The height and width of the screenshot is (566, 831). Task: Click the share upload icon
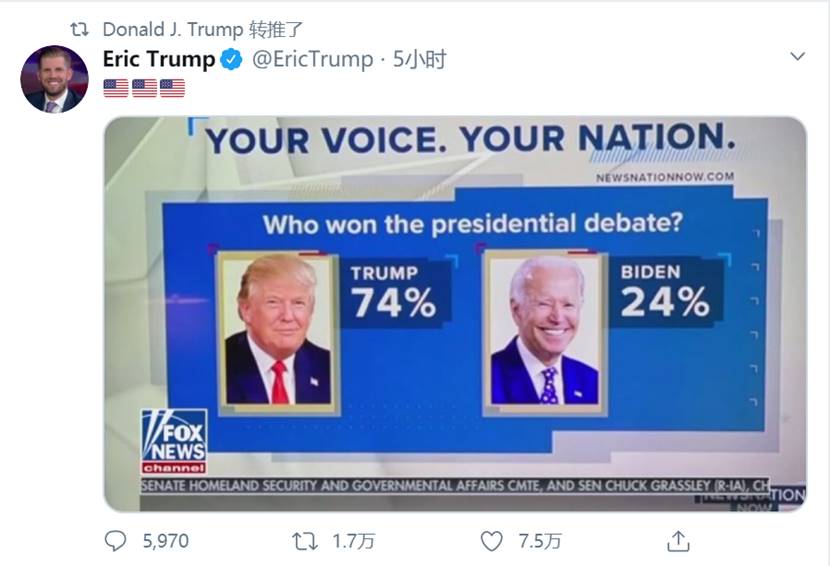pyautogui.click(x=679, y=541)
